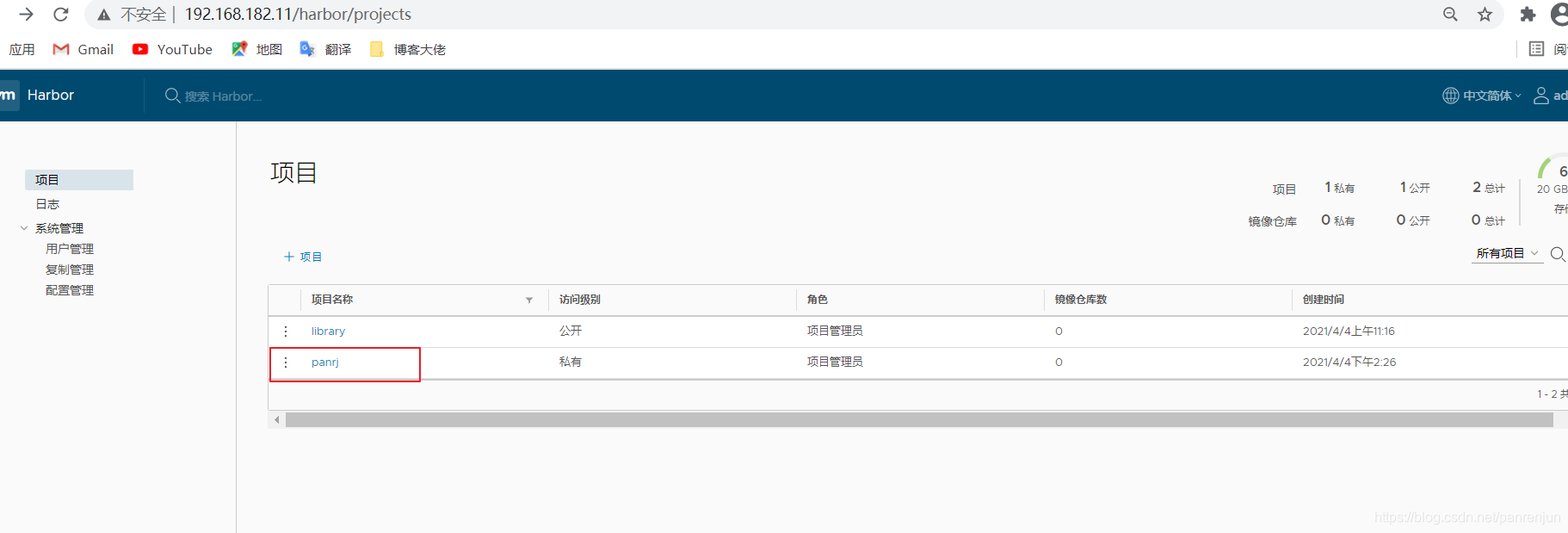The image size is (1568, 533).
Task: Click the + 项目 new project button
Action: coord(303,257)
